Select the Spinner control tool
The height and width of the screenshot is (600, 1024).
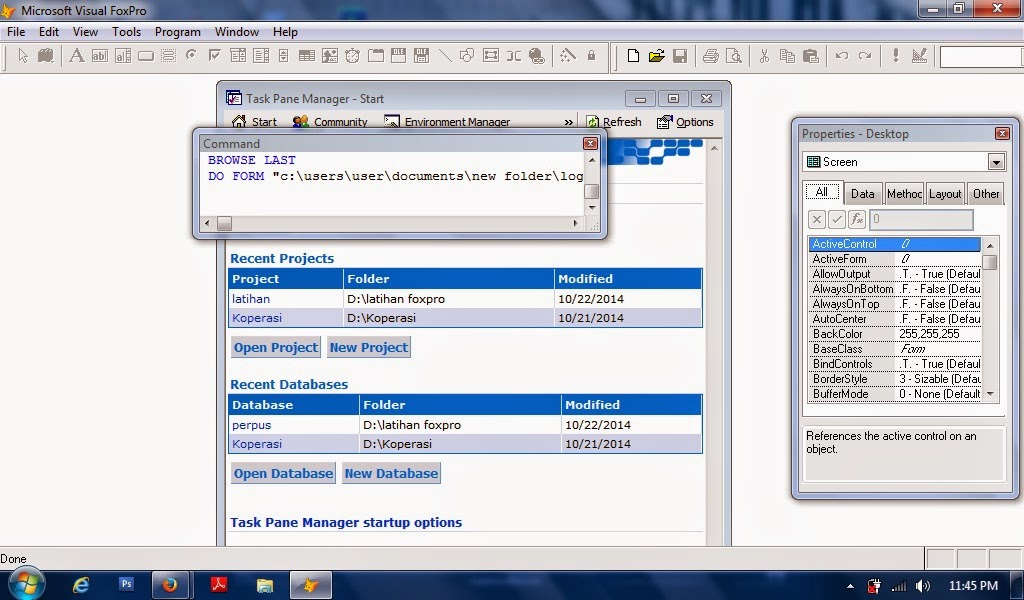(x=283, y=56)
